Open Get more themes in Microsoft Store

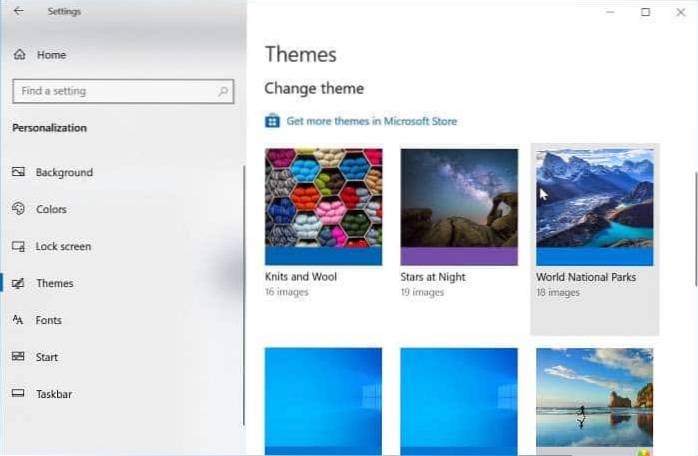371,121
